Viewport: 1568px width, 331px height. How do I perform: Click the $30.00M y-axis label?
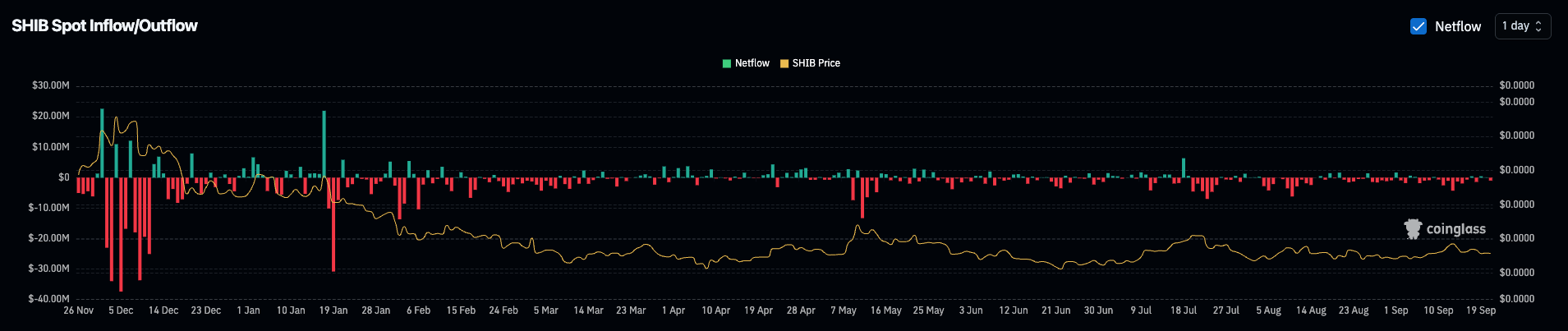click(x=51, y=85)
